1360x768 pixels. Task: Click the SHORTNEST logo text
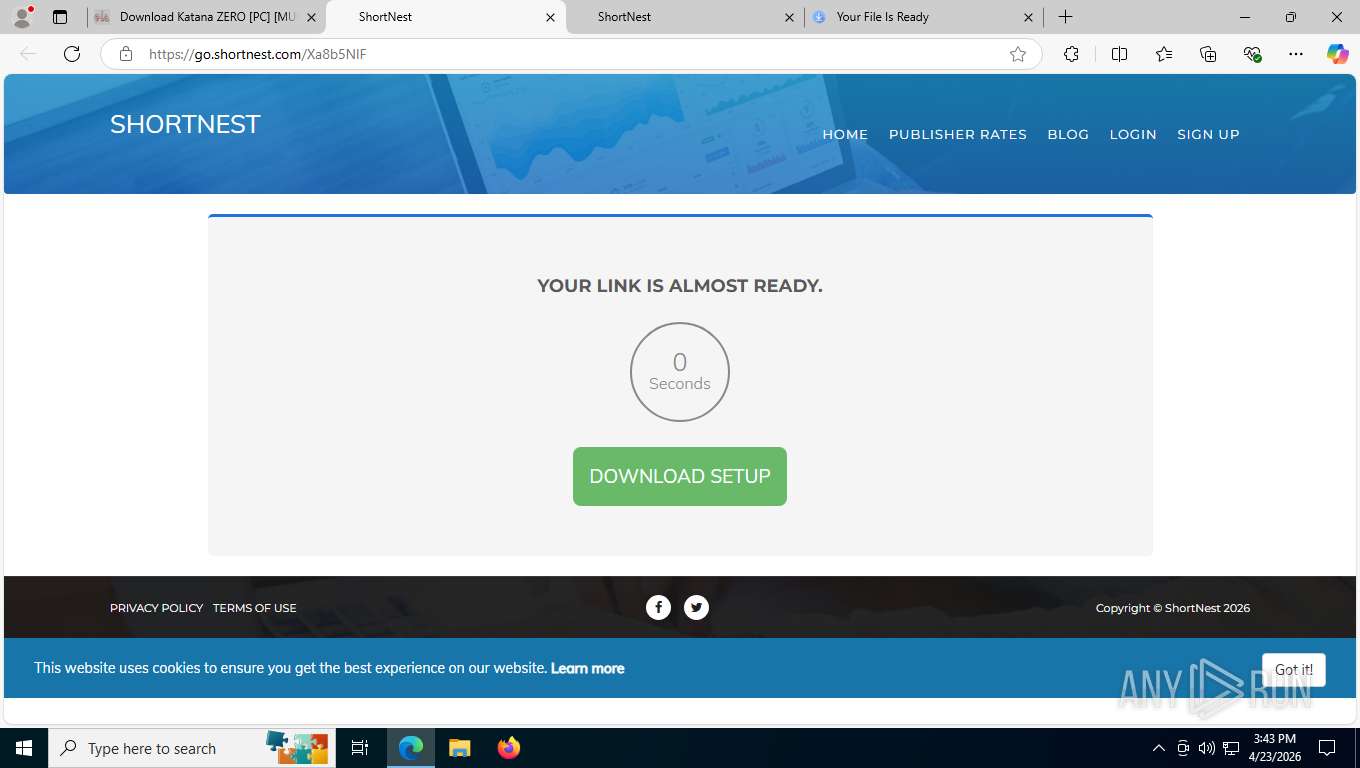(185, 124)
